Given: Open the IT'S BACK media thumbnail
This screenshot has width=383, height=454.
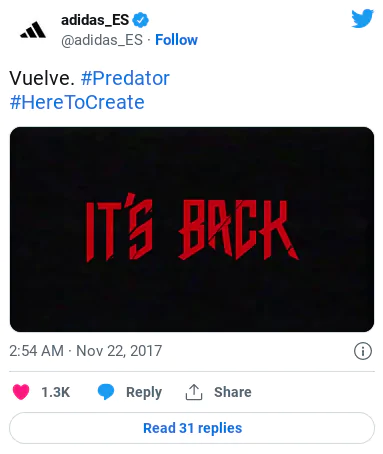Looking at the screenshot, I should [192, 229].
